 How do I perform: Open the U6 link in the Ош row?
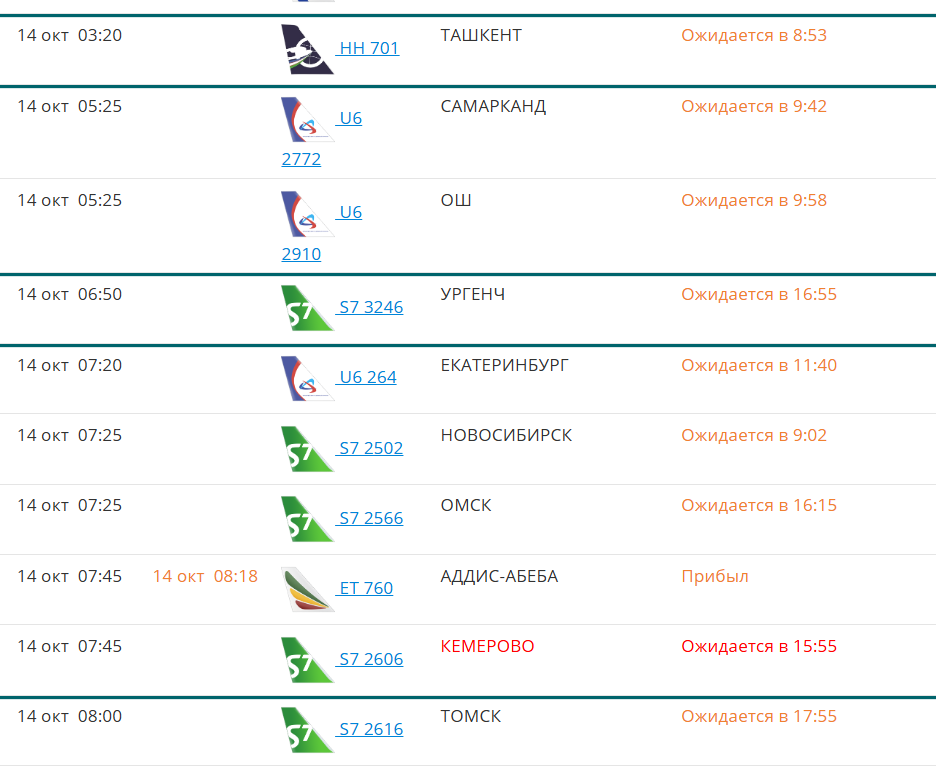[x=349, y=212]
